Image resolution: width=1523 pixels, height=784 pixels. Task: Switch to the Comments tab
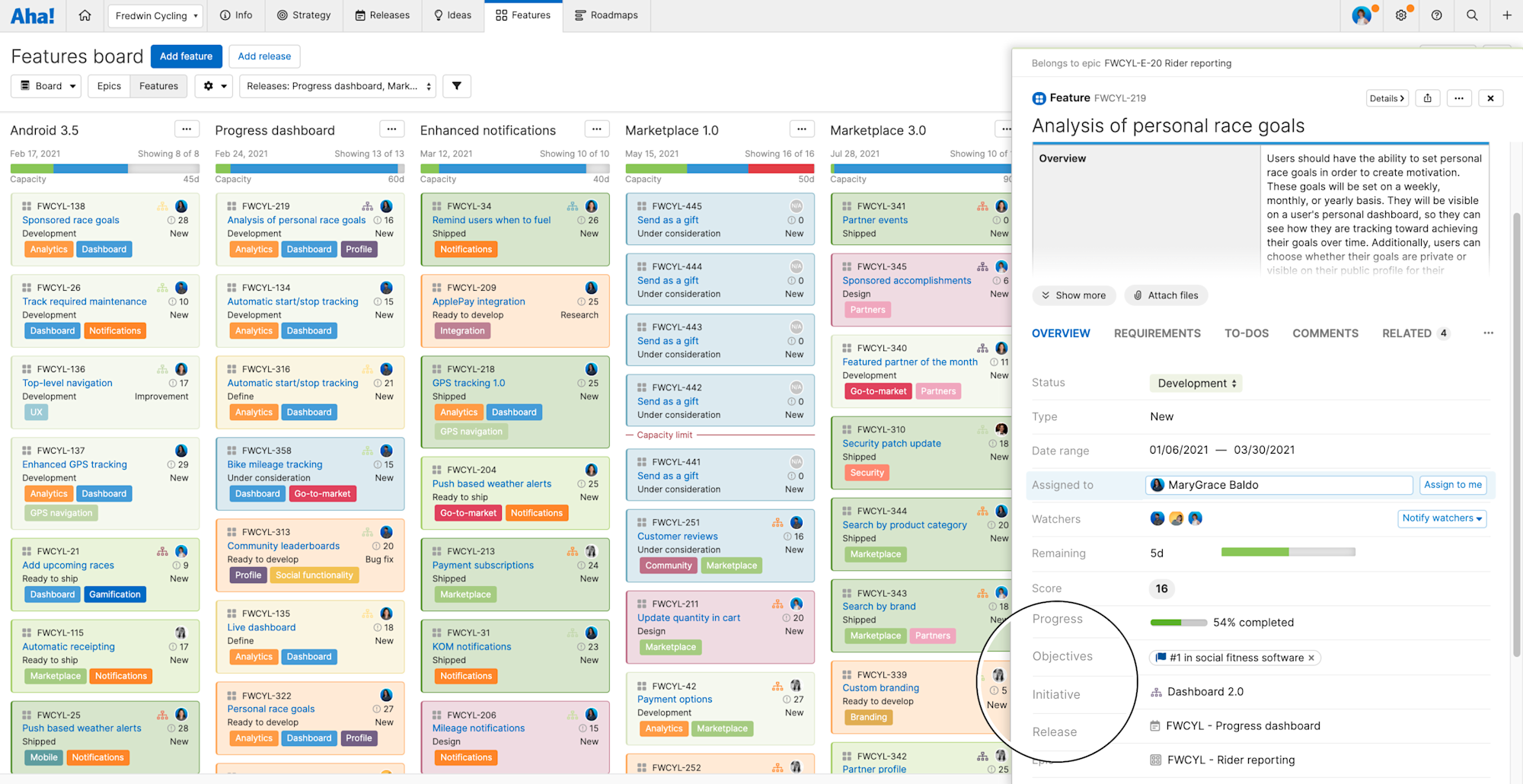coord(1325,333)
